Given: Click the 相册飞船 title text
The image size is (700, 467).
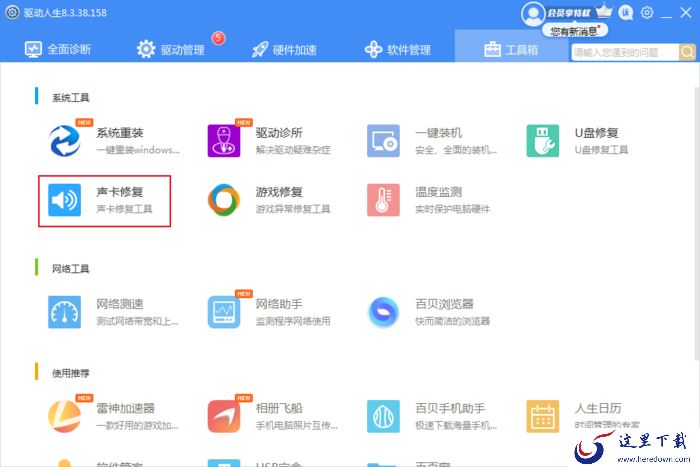Looking at the screenshot, I should click(x=279, y=408).
